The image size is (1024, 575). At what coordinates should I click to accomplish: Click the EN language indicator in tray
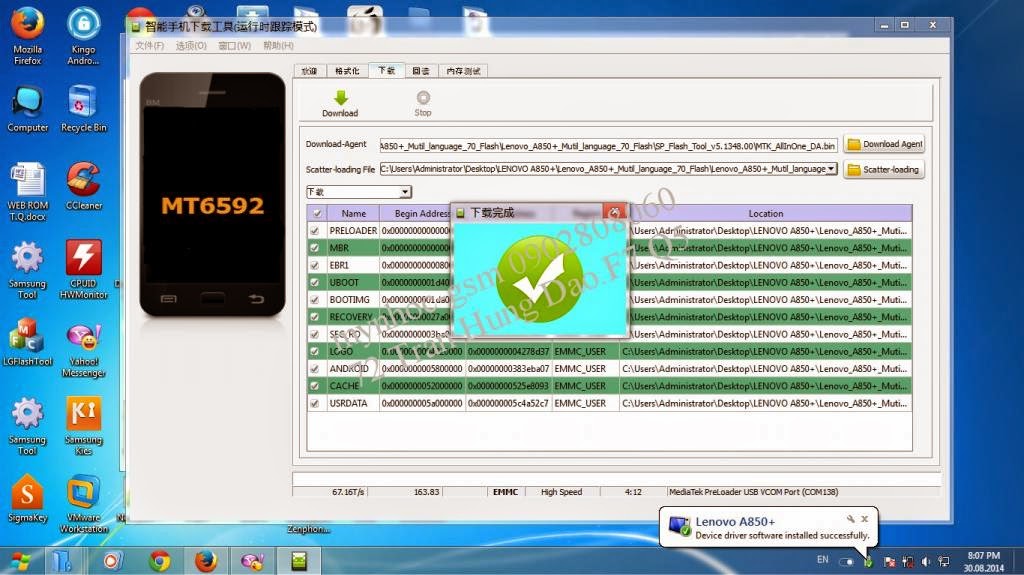coord(823,560)
